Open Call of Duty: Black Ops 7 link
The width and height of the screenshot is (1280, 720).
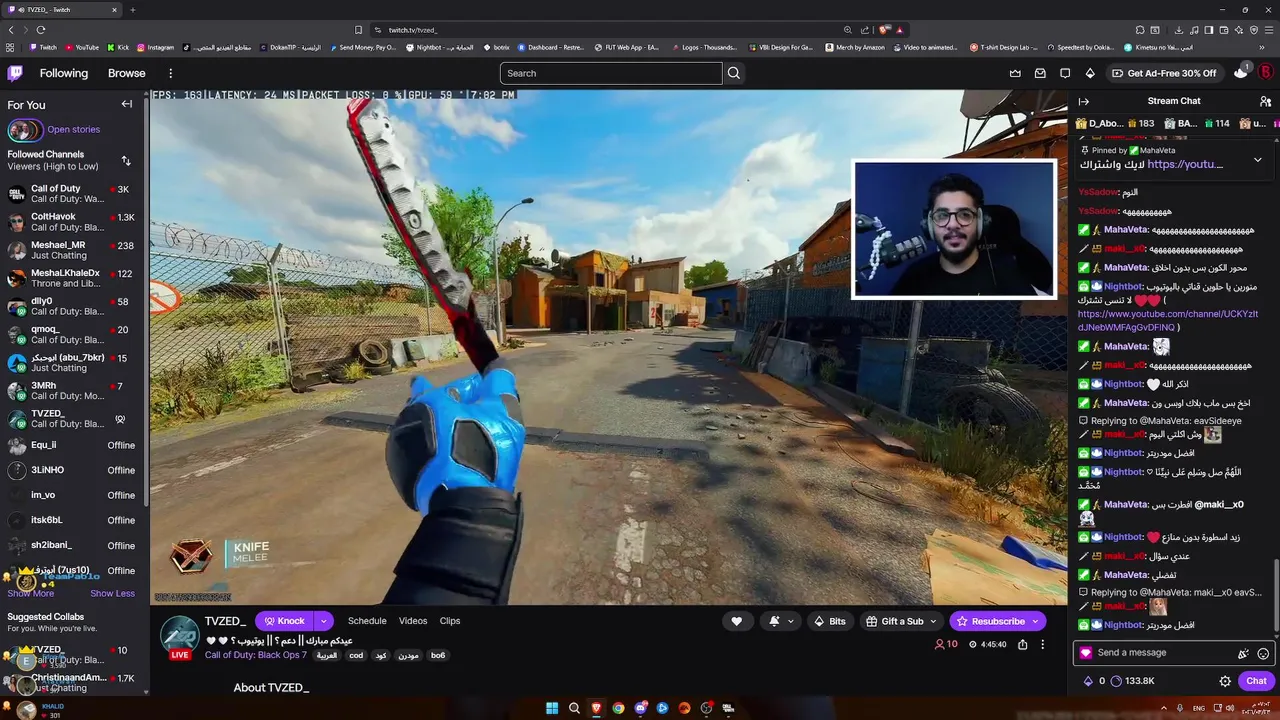tap(256, 655)
